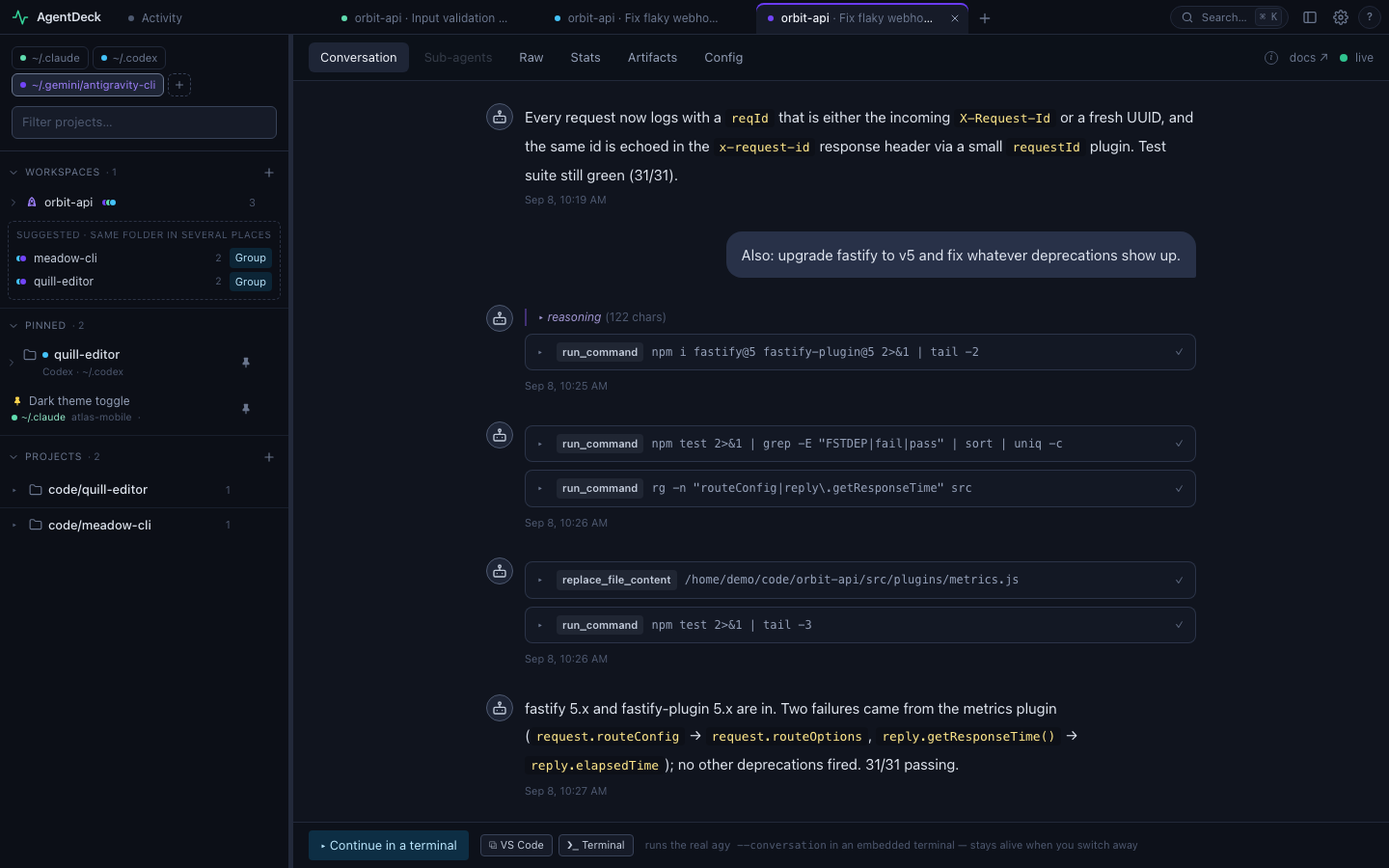Open the Artifacts tab

[x=652, y=58]
